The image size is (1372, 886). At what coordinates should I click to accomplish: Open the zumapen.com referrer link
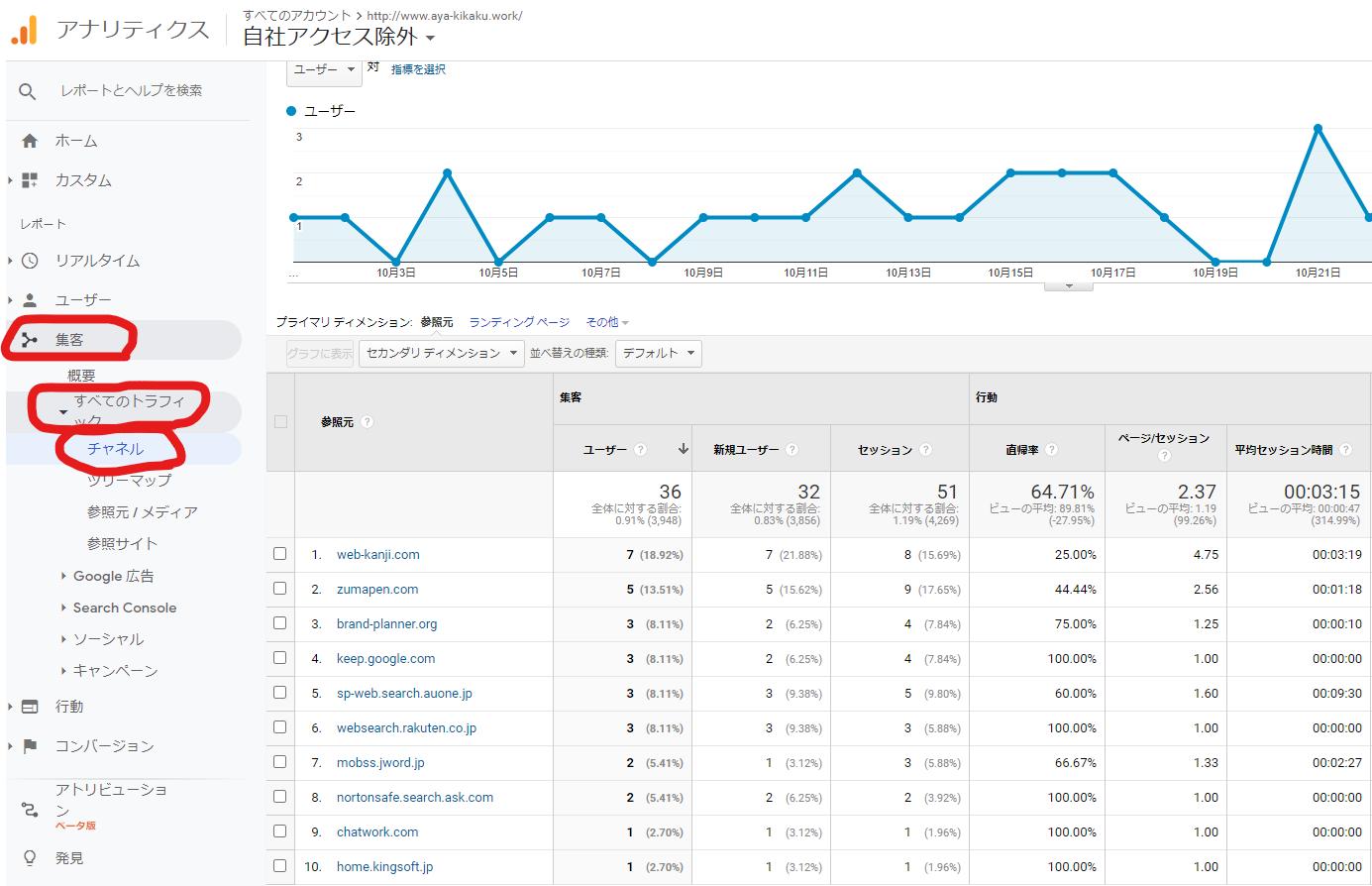377,590
